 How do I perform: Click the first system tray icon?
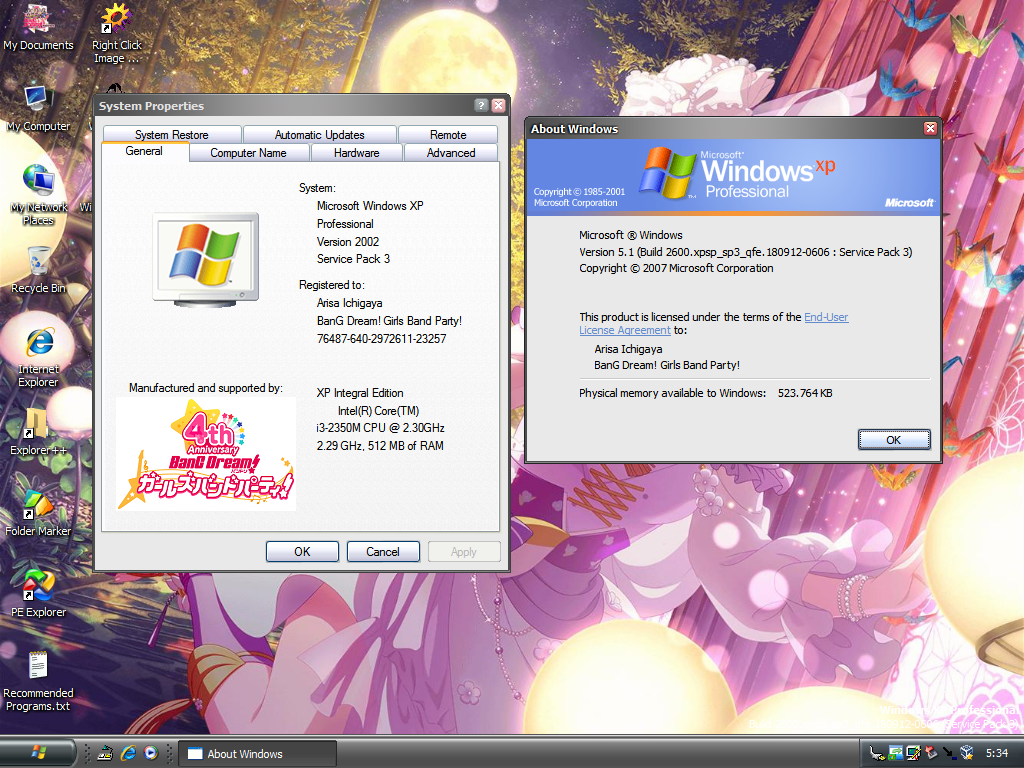[x=877, y=754]
